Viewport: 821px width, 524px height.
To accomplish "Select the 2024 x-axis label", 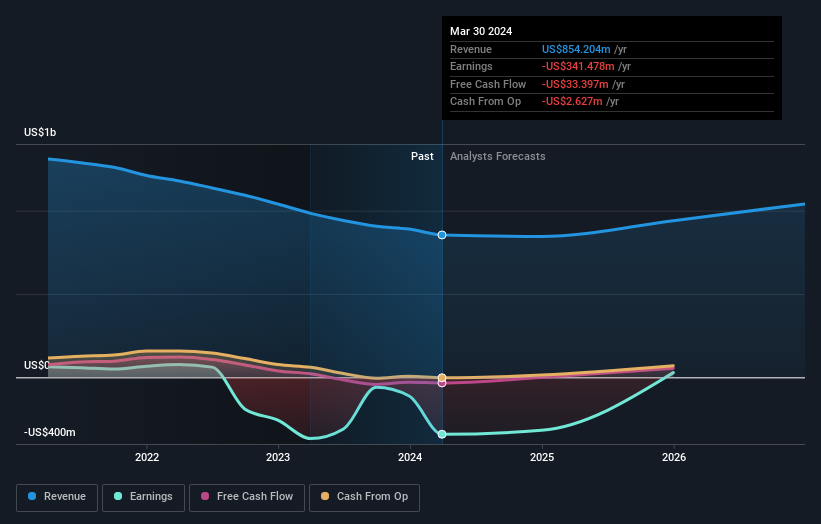I will click(x=409, y=457).
